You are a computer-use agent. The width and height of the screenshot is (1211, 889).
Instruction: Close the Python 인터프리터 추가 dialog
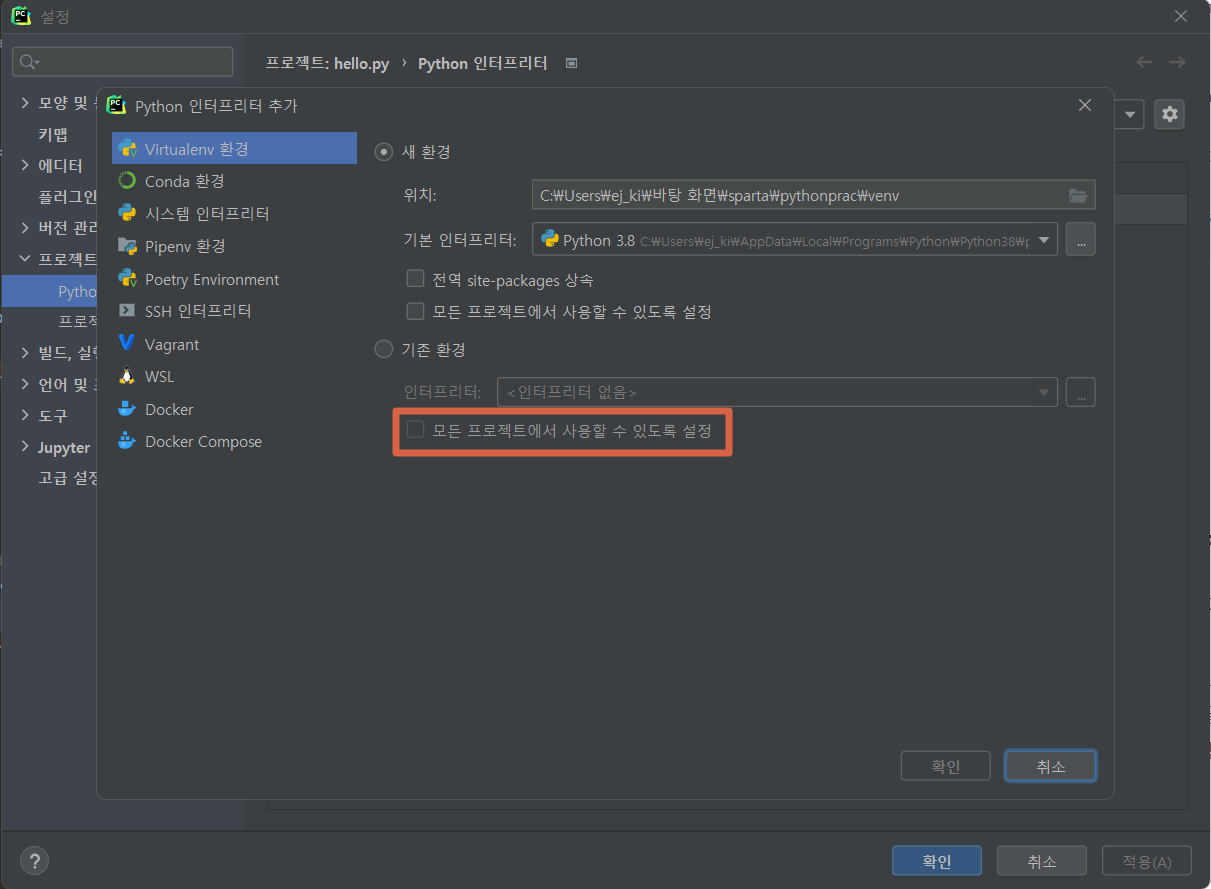[x=1086, y=105]
